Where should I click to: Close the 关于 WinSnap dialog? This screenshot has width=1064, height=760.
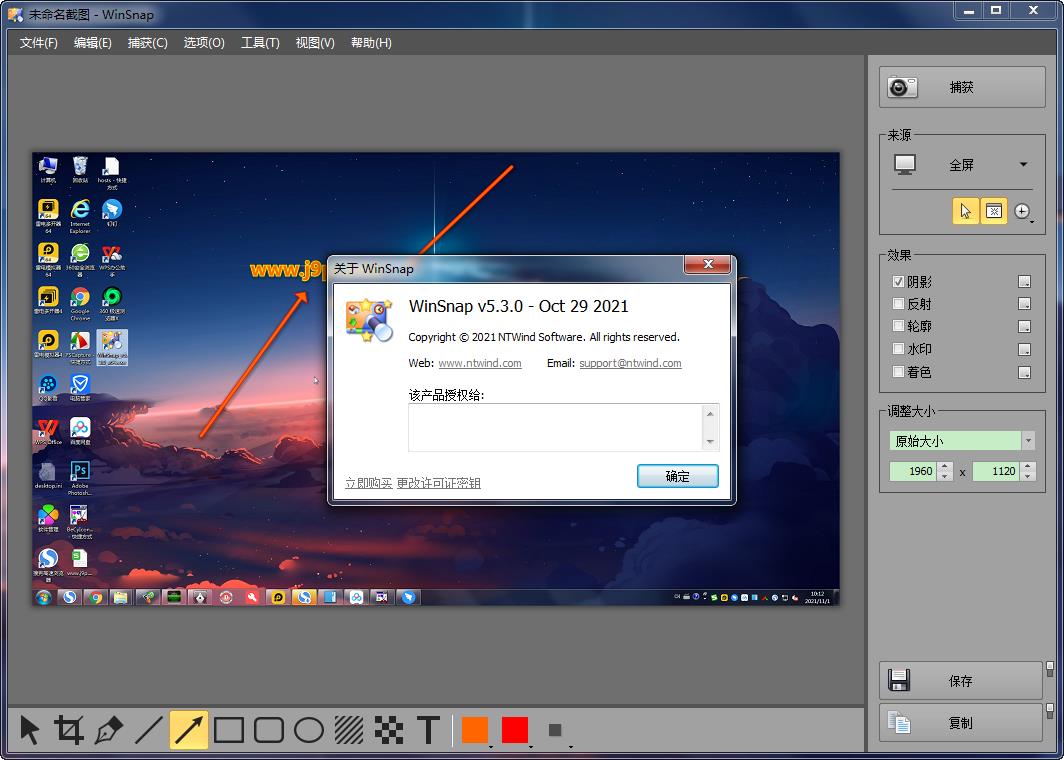[x=708, y=265]
